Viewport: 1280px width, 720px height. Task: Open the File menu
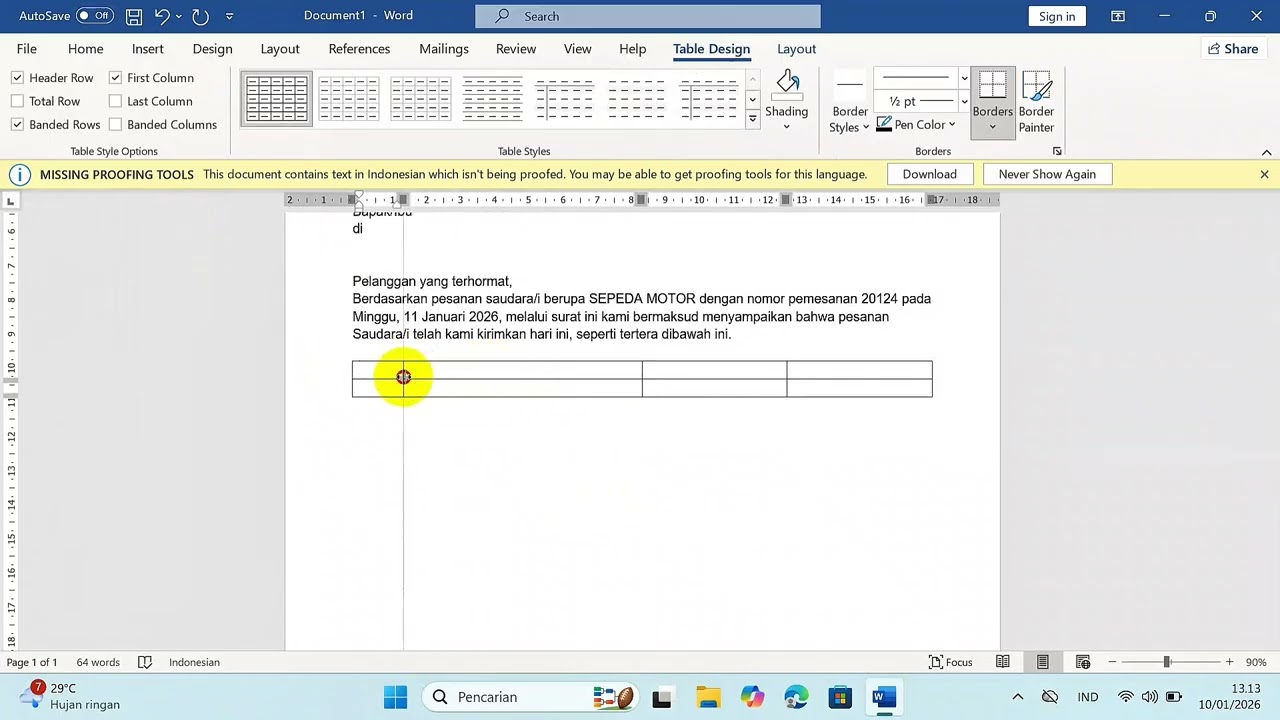(27, 49)
